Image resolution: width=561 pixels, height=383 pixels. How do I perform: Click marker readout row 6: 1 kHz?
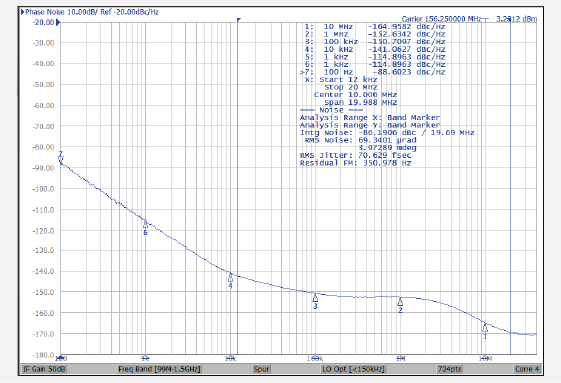pyautogui.click(x=375, y=64)
